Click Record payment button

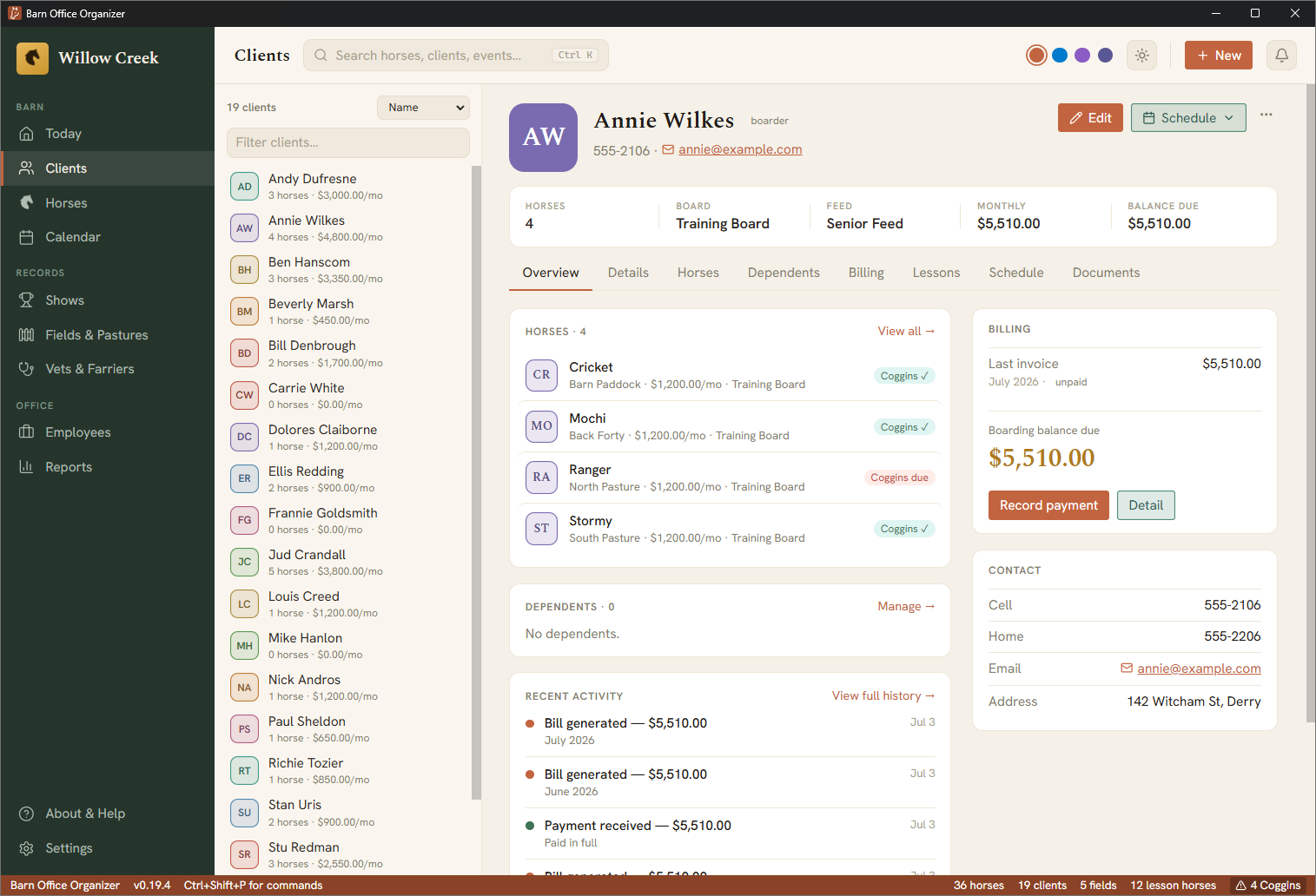[x=1048, y=505]
